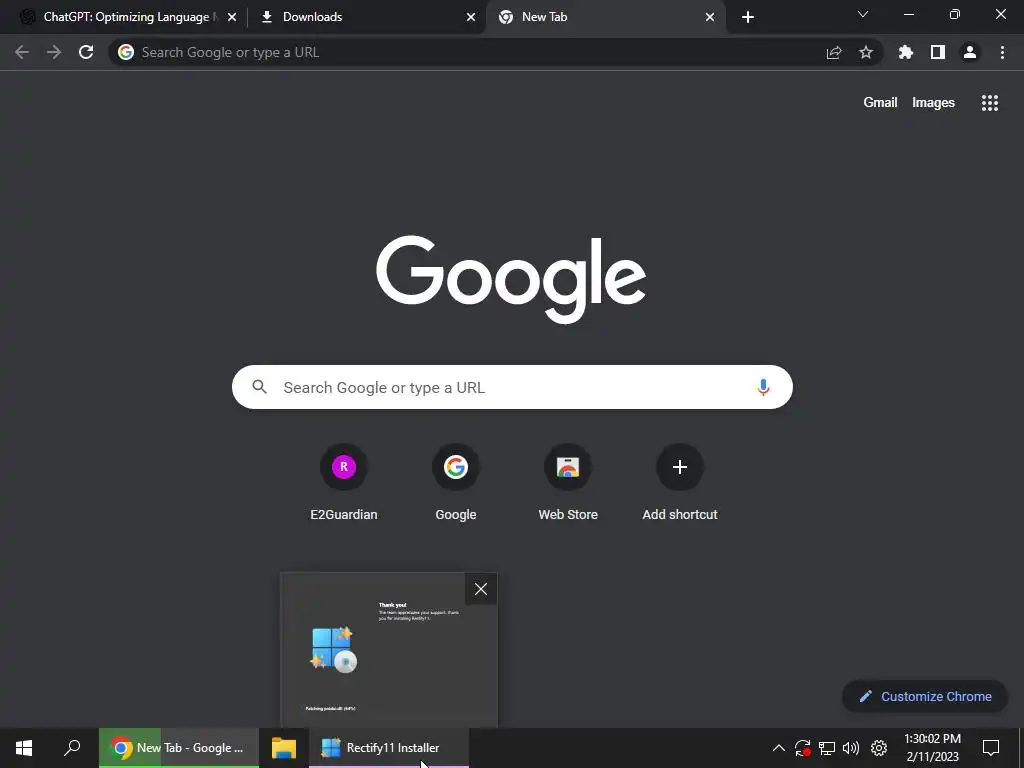
Task: Open a new browser tab
Action: pos(748,18)
